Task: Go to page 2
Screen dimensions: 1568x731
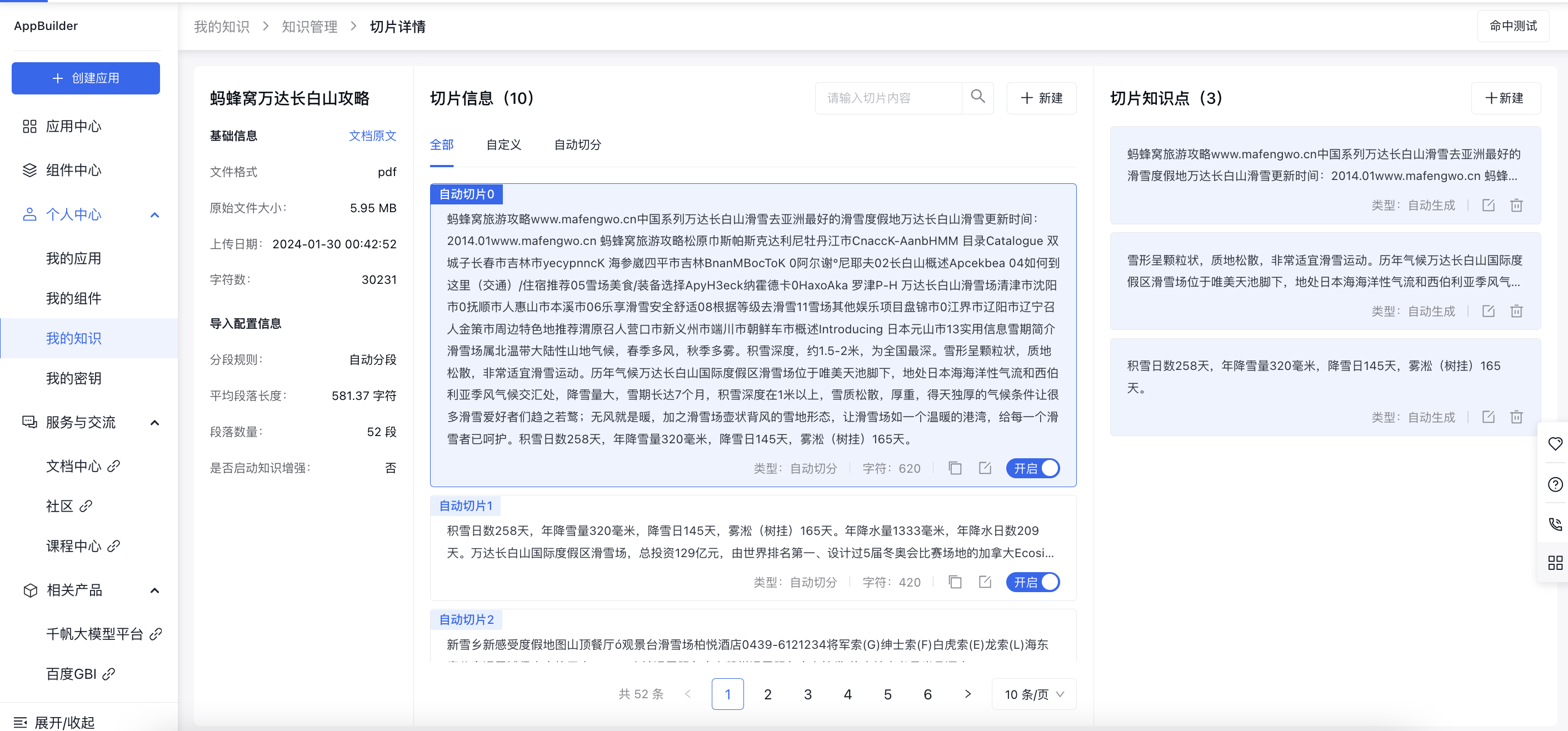Action: pyautogui.click(x=767, y=694)
